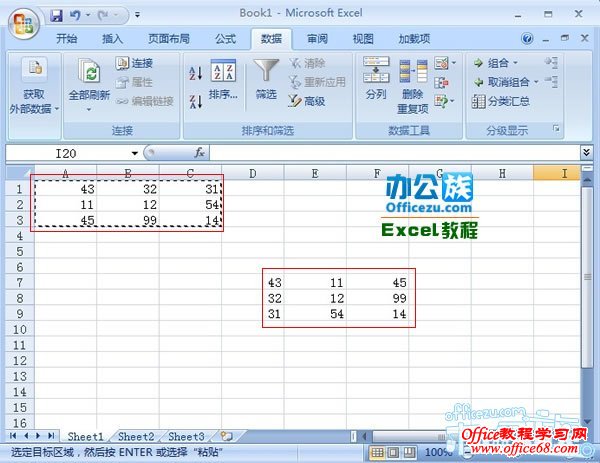This screenshot has height=463, width=600.
Task: Switch to the 公式 tab
Action: (225, 39)
